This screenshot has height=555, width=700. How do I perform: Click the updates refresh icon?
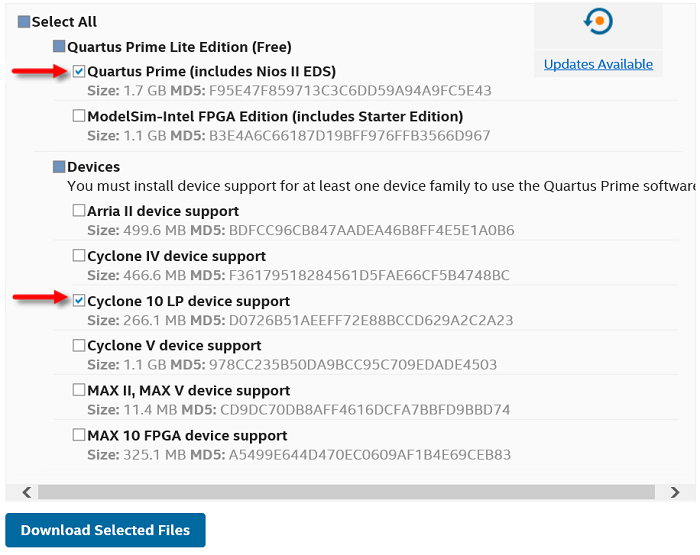[598, 21]
